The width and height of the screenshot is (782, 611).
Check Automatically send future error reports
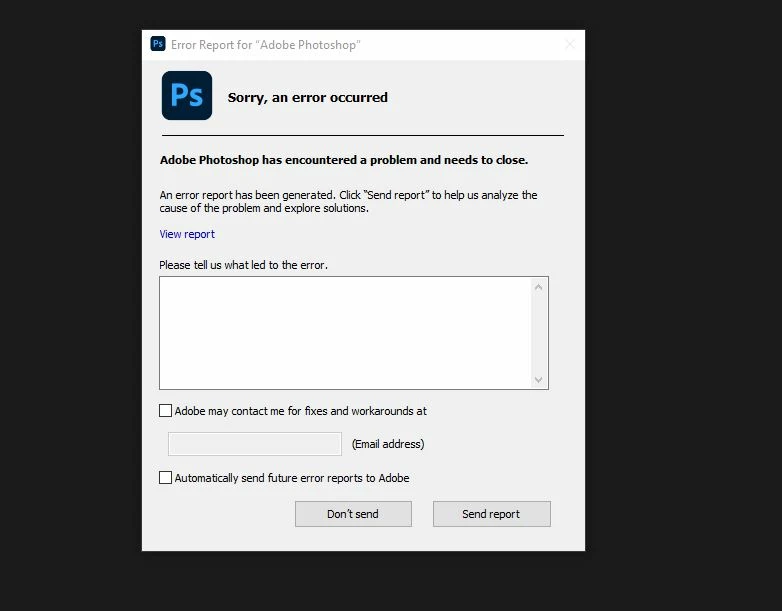[x=166, y=477]
